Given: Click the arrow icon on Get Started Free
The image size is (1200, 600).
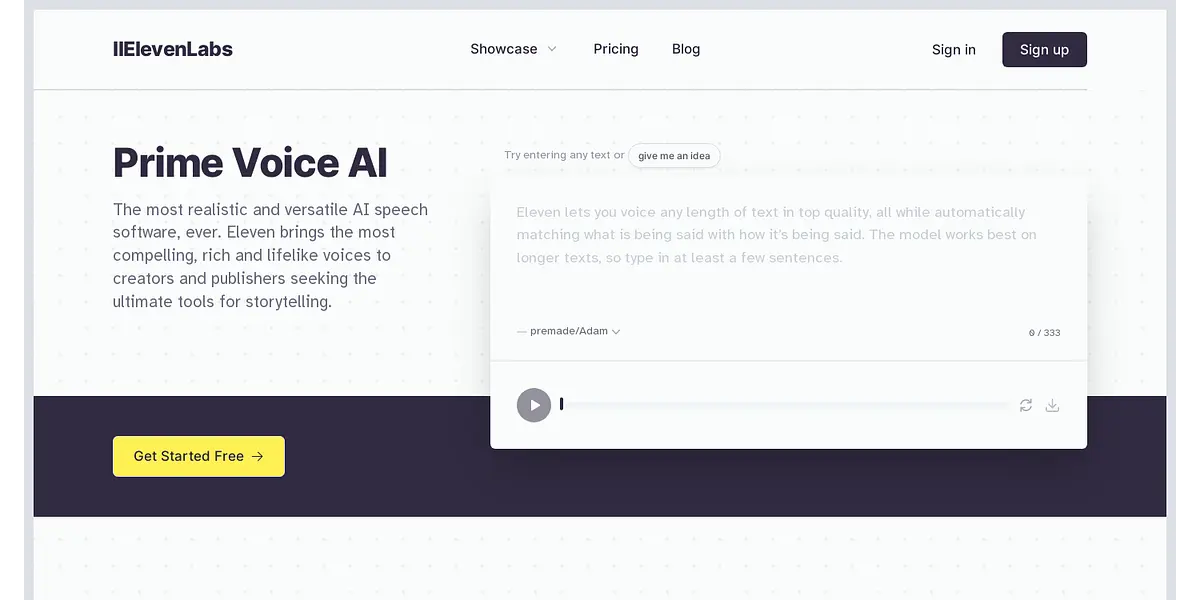Looking at the screenshot, I should coord(258,456).
